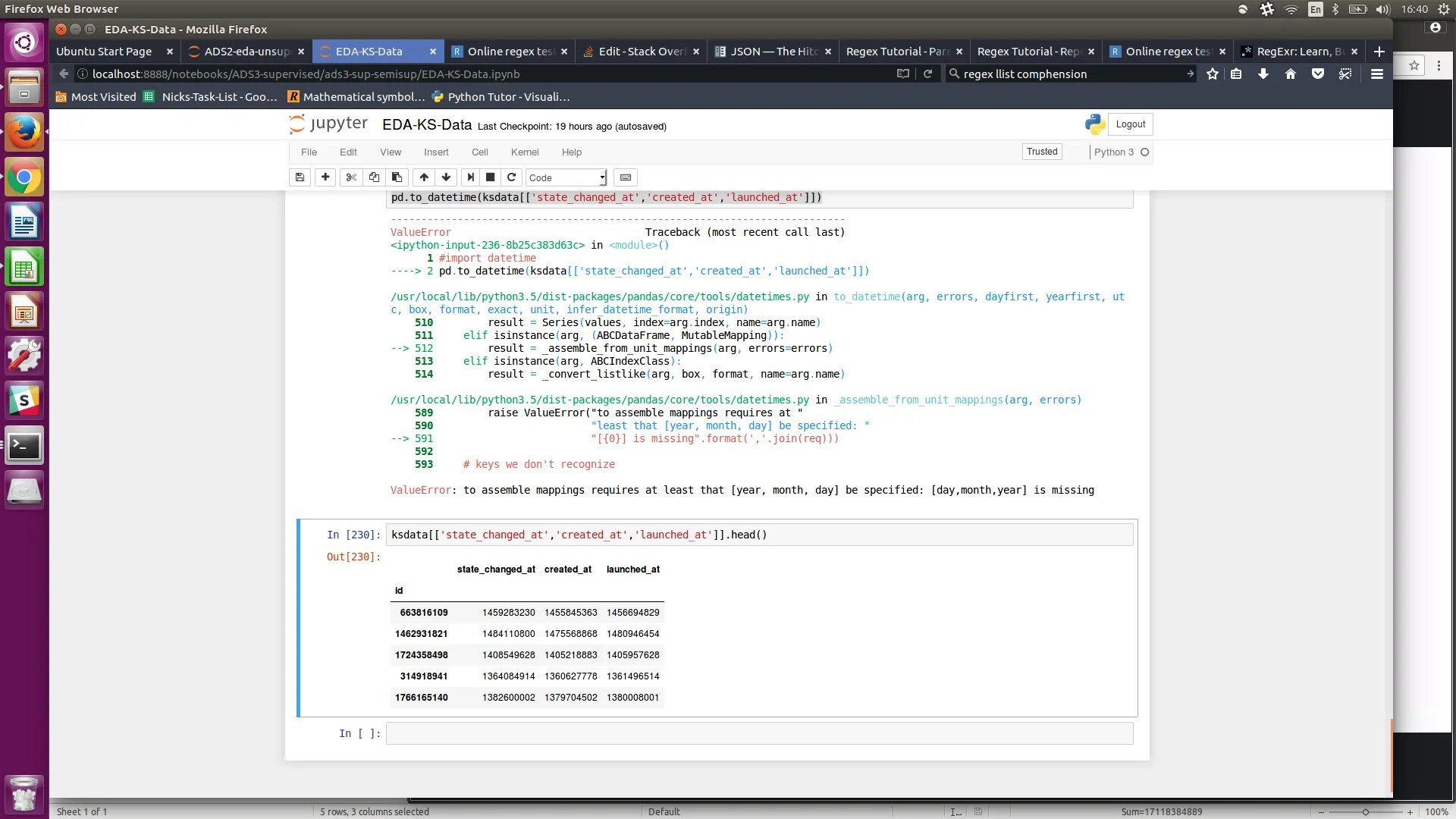This screenshot has width=1456, height=819.
Task: Click the Cut selected cells icon
Action: coord(350,177)
